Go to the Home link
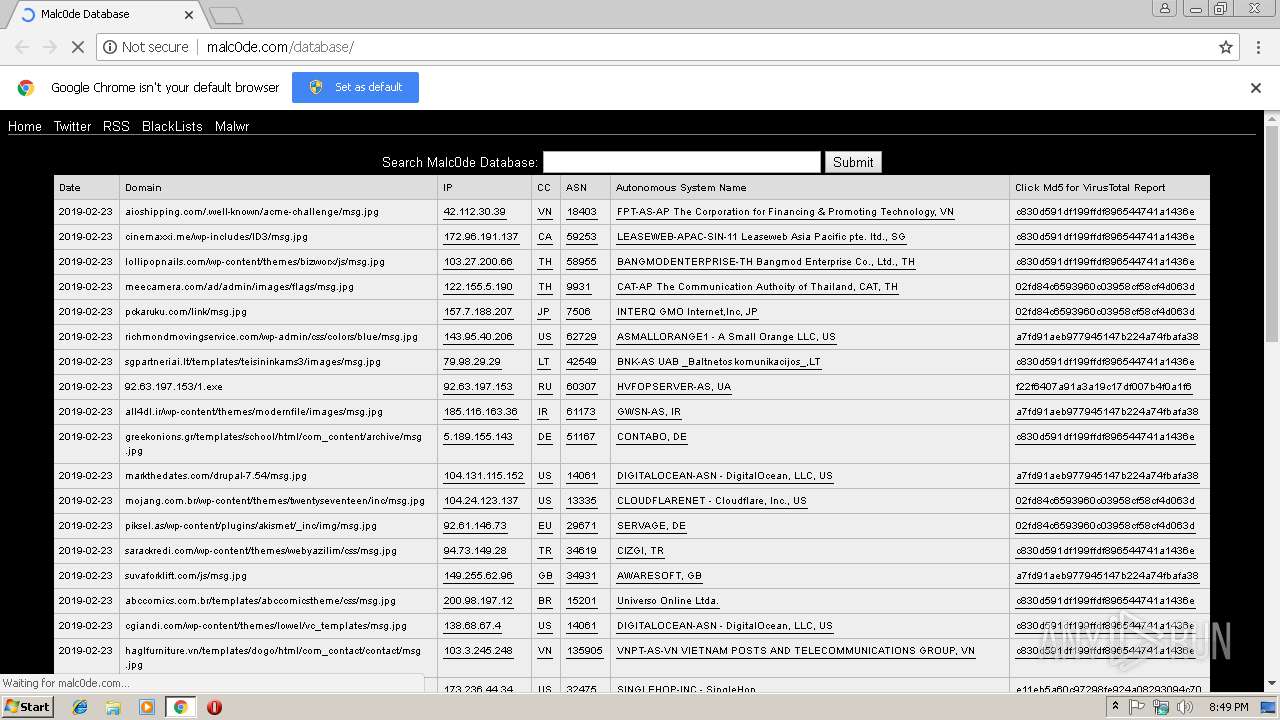This screenshot has width=1280, height=720. [25, 126]
